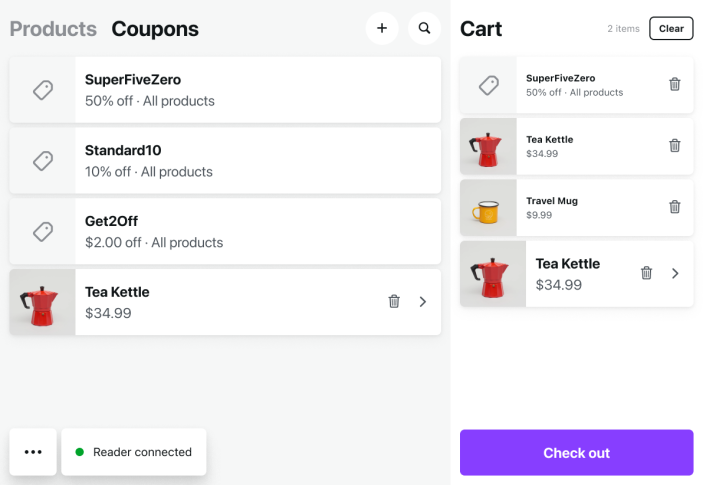Select the Get2Off $2.00 coupon

pos(225,231)
